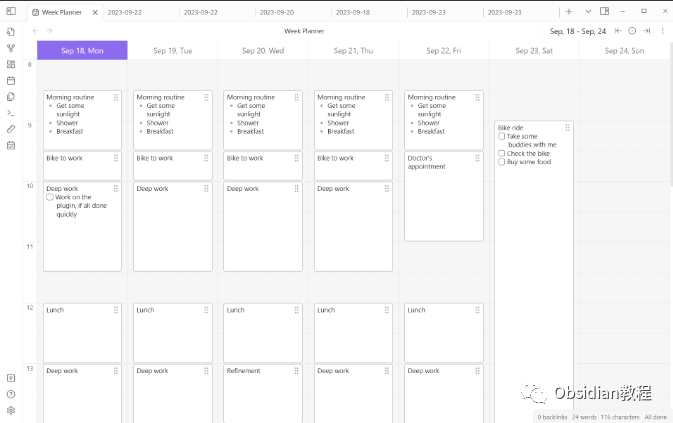Check 'Take some buddies with me' checkbox
Screen dimensions: 673x423
pos(501,136)
